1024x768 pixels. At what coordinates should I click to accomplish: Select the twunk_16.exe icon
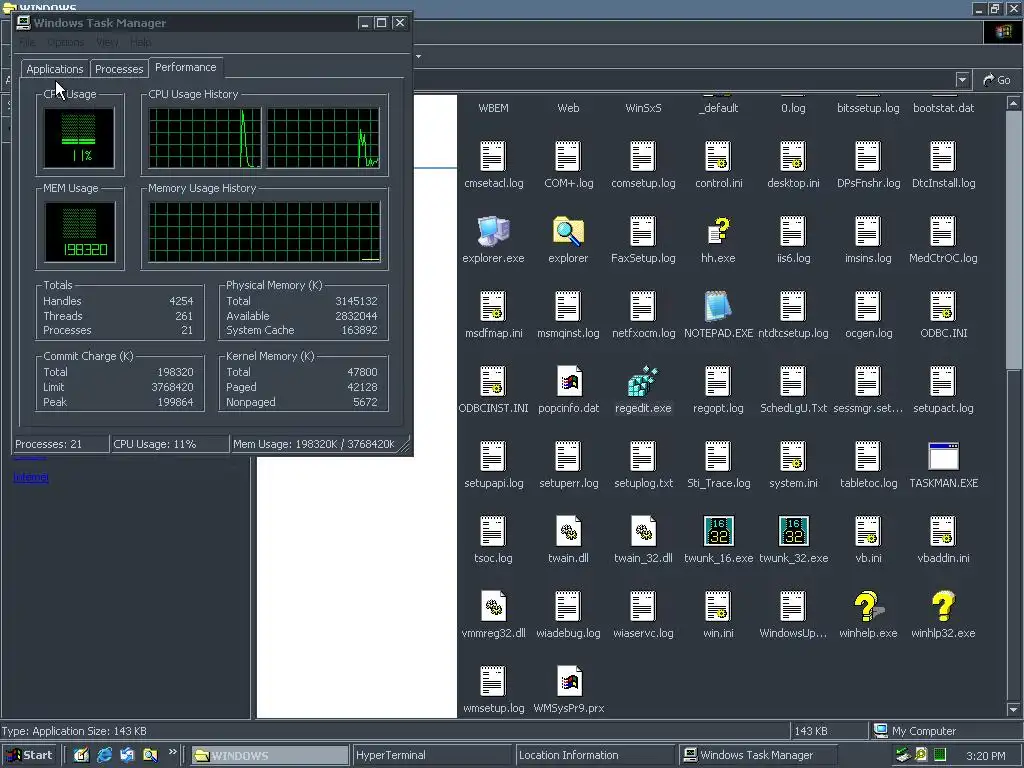pos(718,531)
